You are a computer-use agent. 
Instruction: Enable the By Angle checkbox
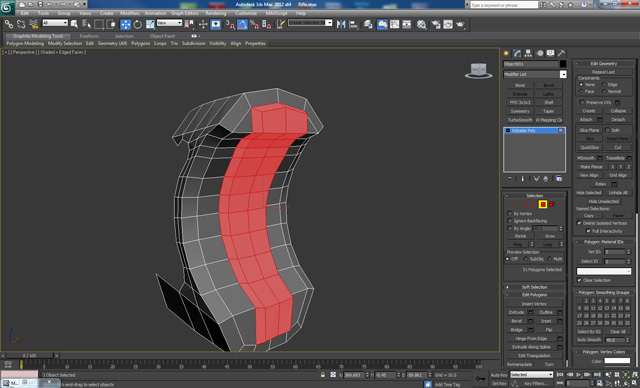510,228
